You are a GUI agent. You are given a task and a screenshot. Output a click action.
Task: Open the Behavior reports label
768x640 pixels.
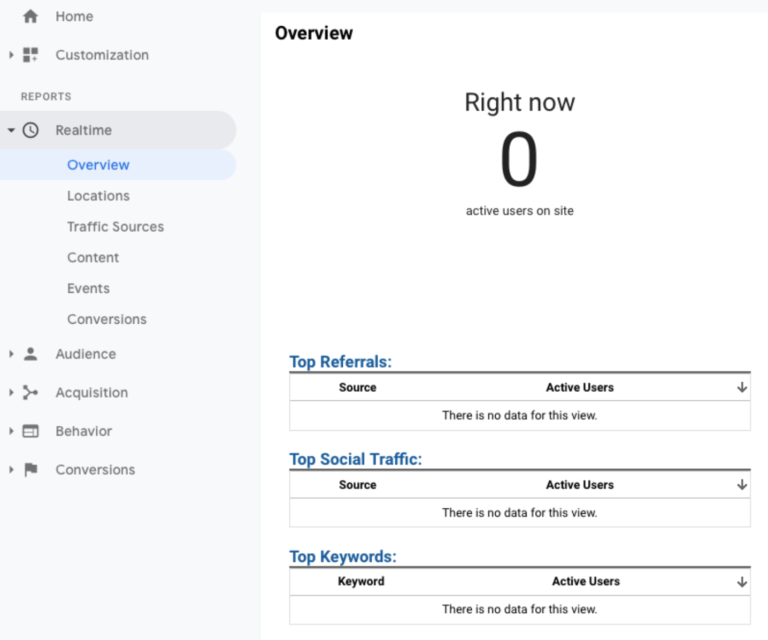[x=84, y=431]
